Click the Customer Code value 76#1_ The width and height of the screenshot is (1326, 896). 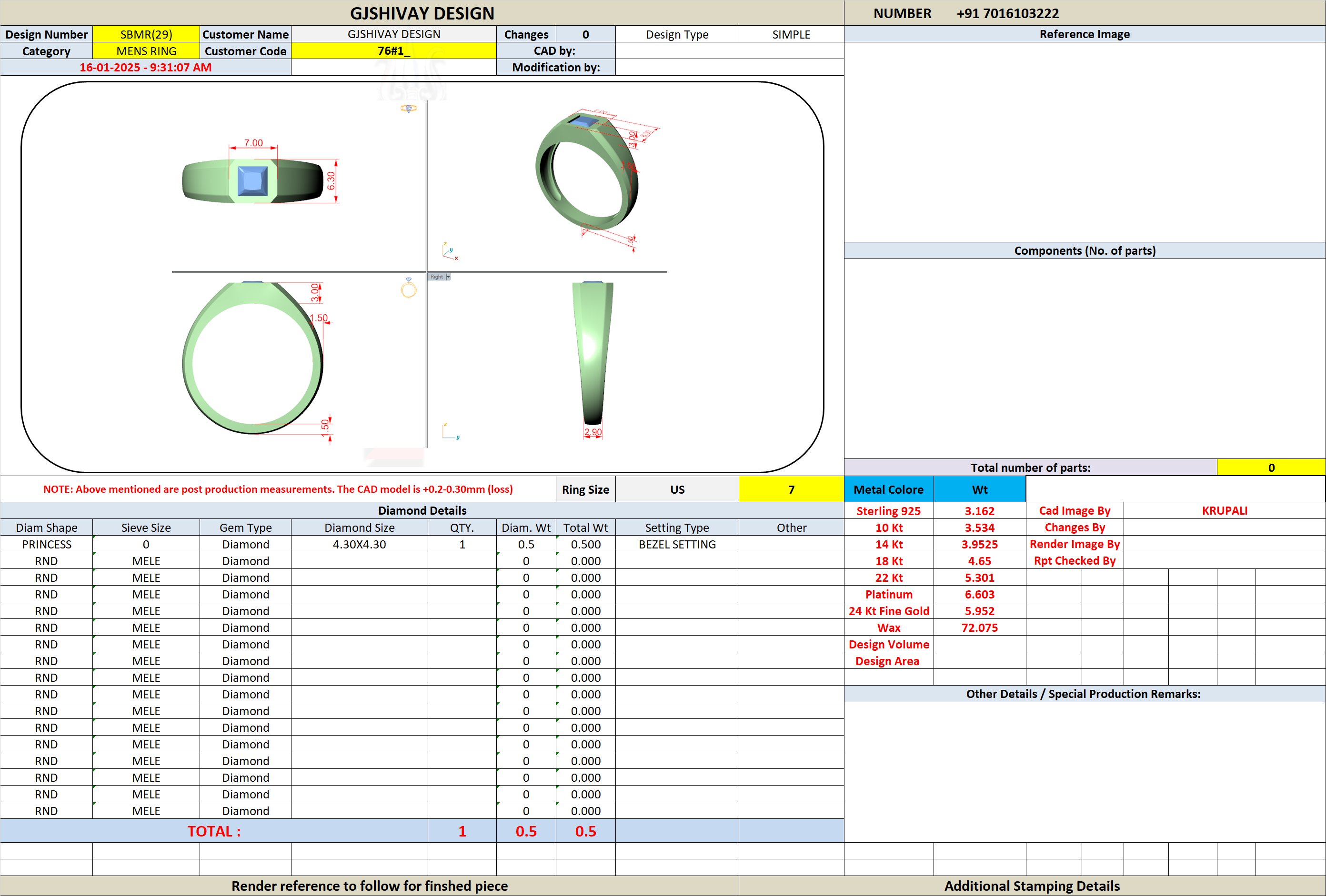394,51
